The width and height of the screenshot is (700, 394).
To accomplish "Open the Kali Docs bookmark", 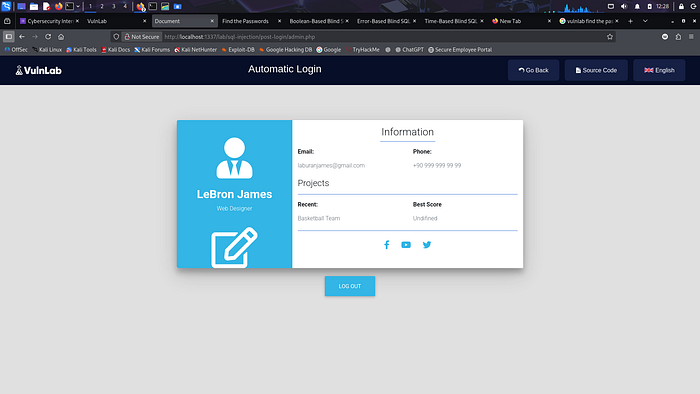I will pyautogui.click(x=116, y=50).
